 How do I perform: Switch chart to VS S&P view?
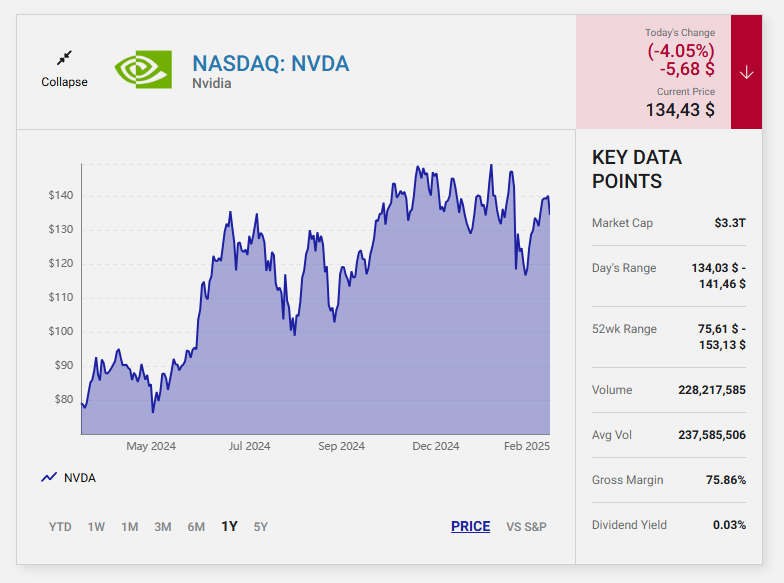pyautogui.click(x=526, y=526)
